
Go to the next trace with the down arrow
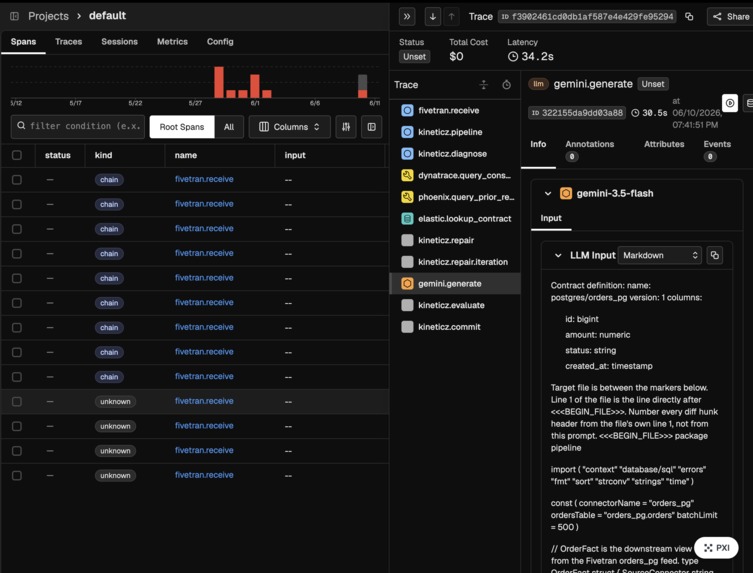tap(433, 17)
